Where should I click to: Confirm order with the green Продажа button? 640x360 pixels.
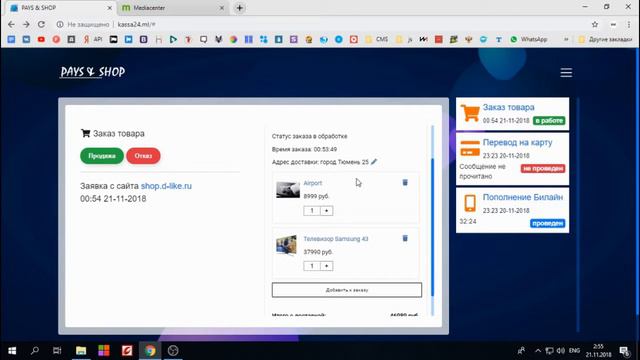tap(102, 156)
